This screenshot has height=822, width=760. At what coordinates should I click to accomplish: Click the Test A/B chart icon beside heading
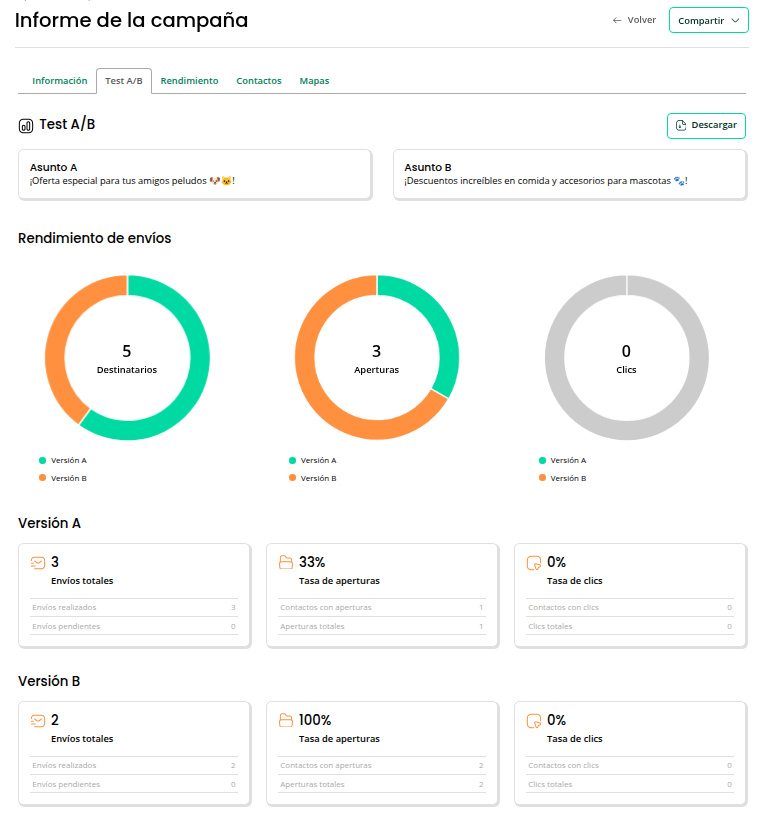click(x=26, y=126)
